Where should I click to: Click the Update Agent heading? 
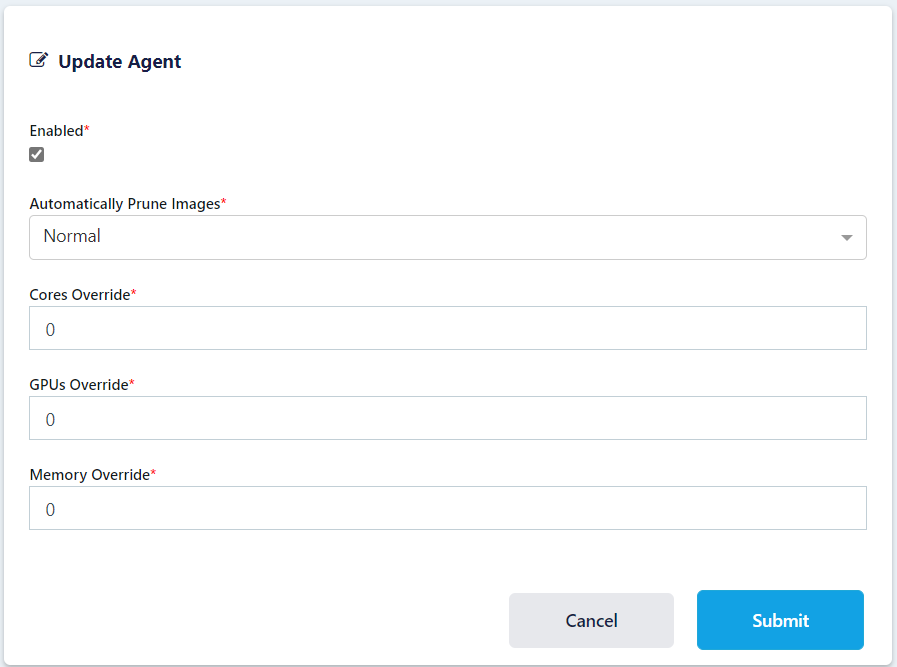pos(117,61)
